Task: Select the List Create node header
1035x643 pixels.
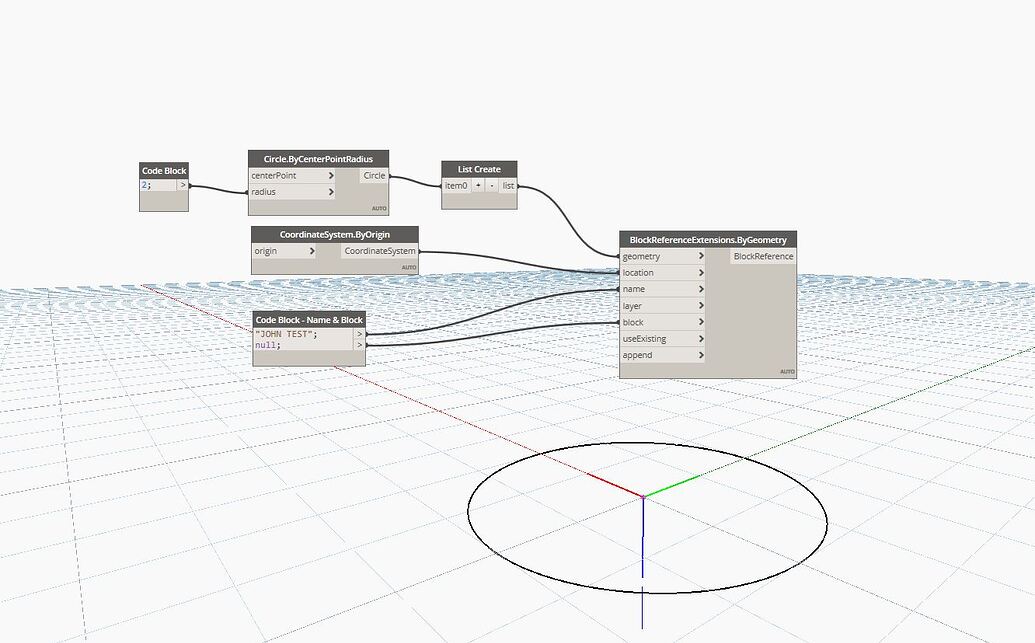Action: 478,169
